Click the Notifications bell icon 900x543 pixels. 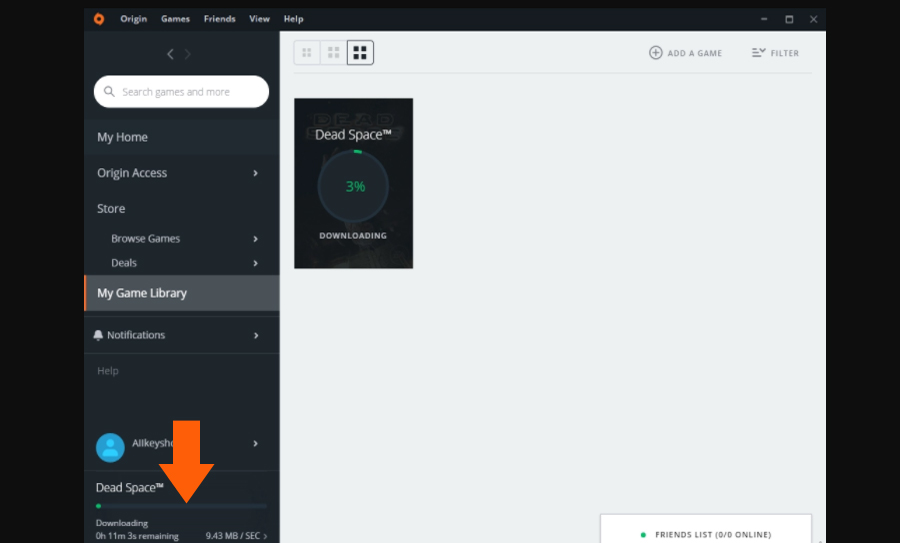[98, 335]
